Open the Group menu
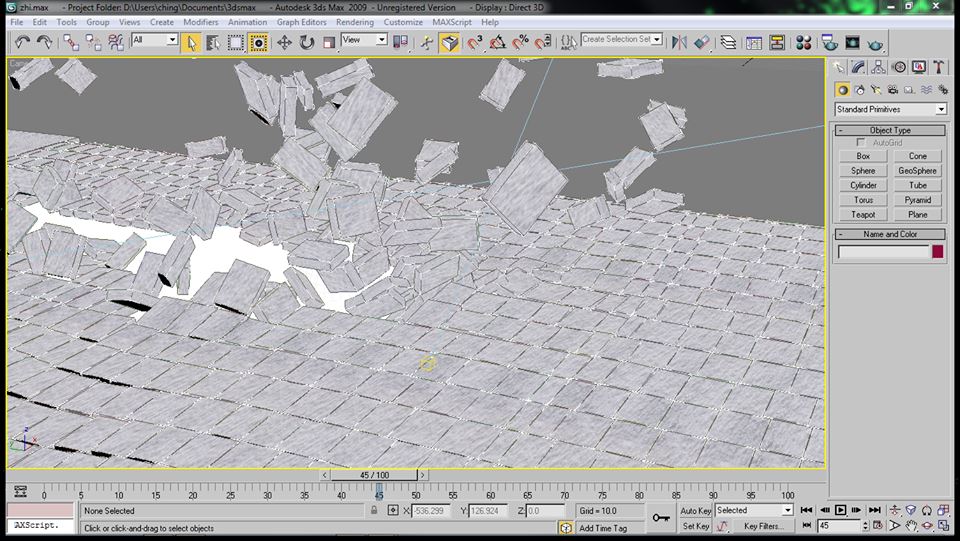This screenshot has height=541, width=960. 97,22
